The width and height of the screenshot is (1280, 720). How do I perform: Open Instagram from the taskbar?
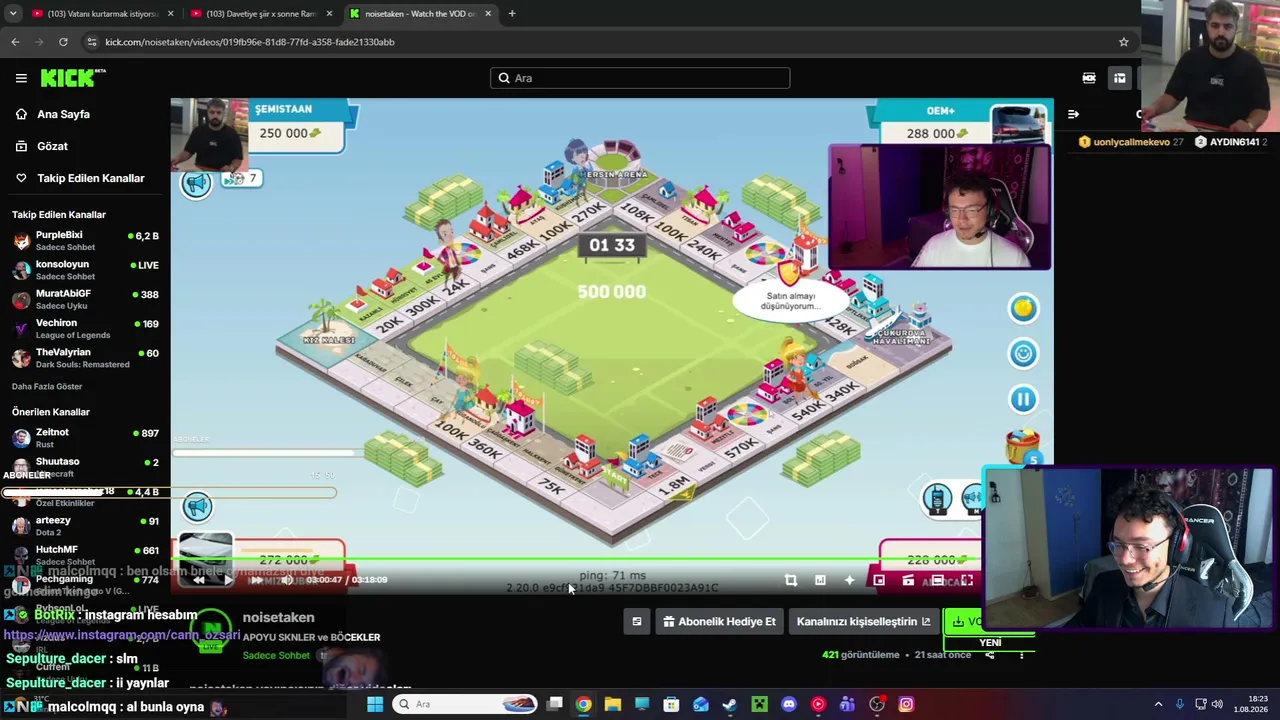coord(906,704)
